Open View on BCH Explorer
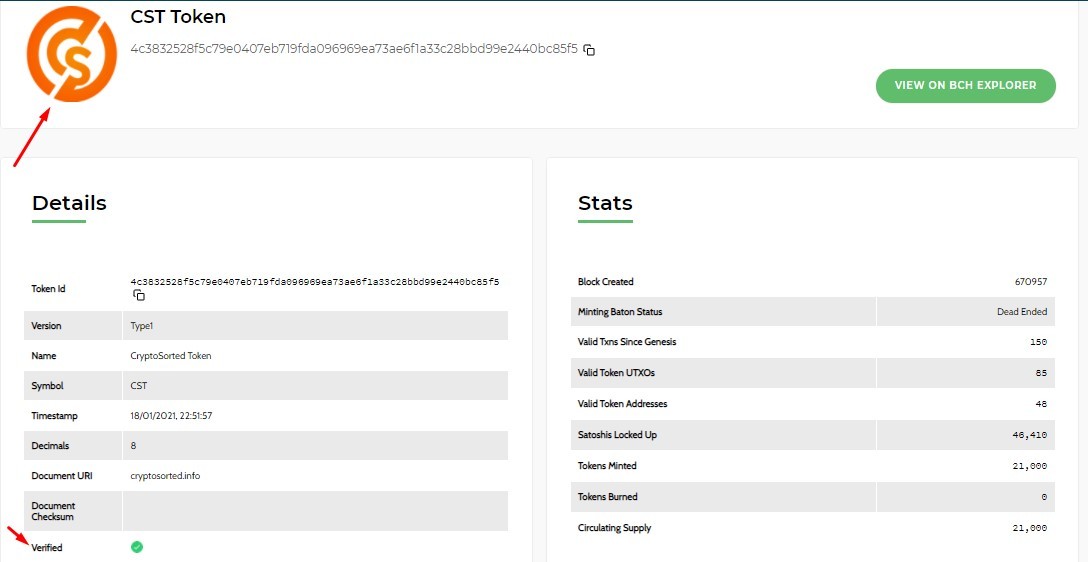 (965, 85)
